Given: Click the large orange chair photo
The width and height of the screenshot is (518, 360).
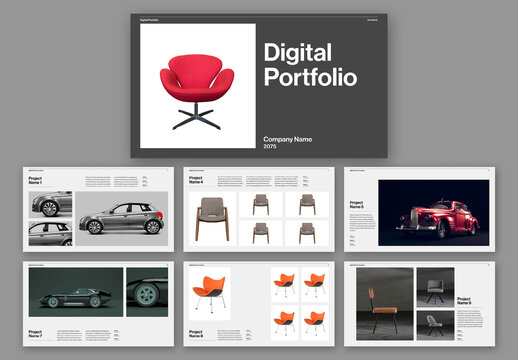Looking at the screenshot, I should [210, 294].
